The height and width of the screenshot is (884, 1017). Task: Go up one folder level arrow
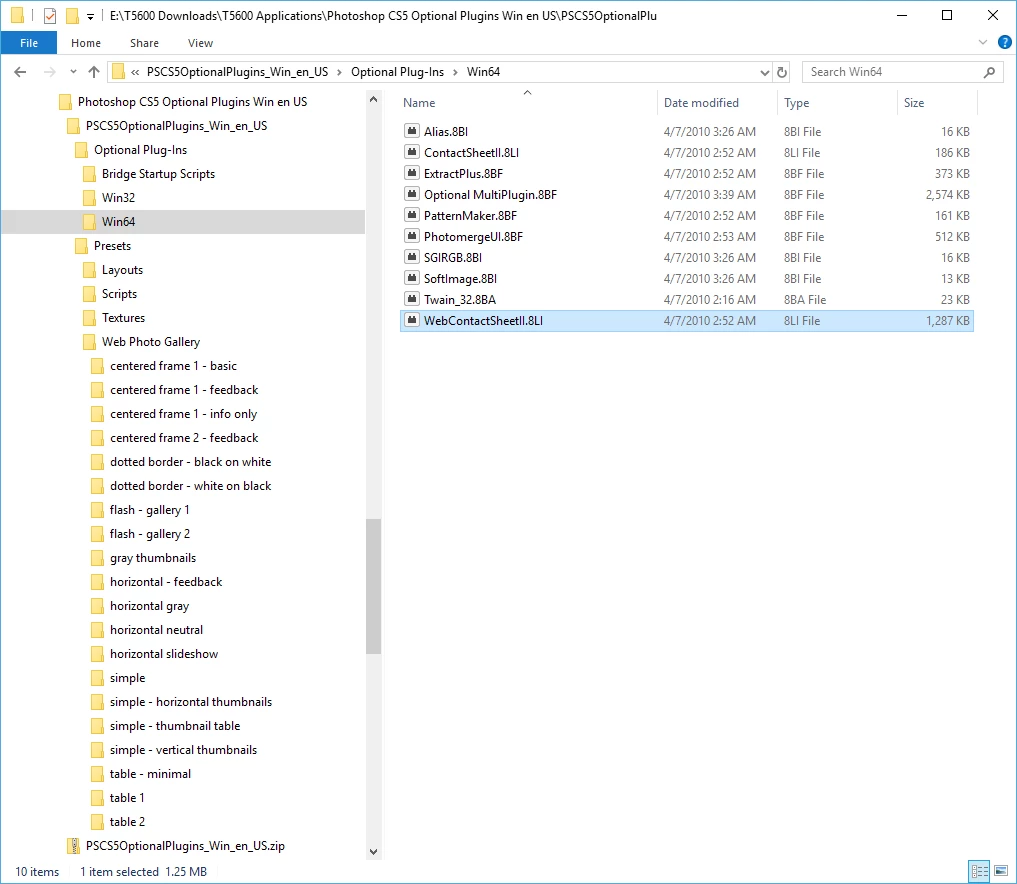(94, 72)
